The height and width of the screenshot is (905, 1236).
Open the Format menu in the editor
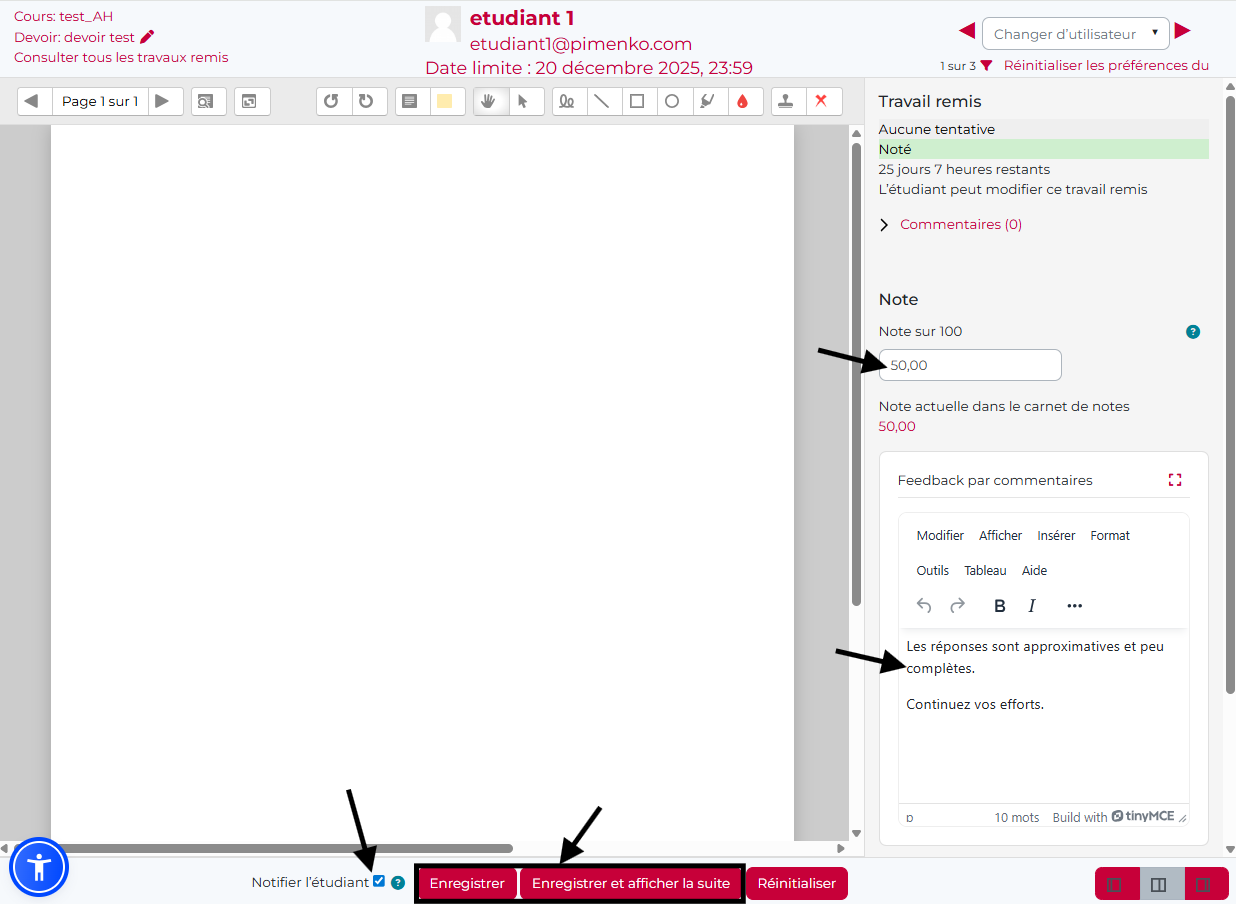[x=1110, y=536]
